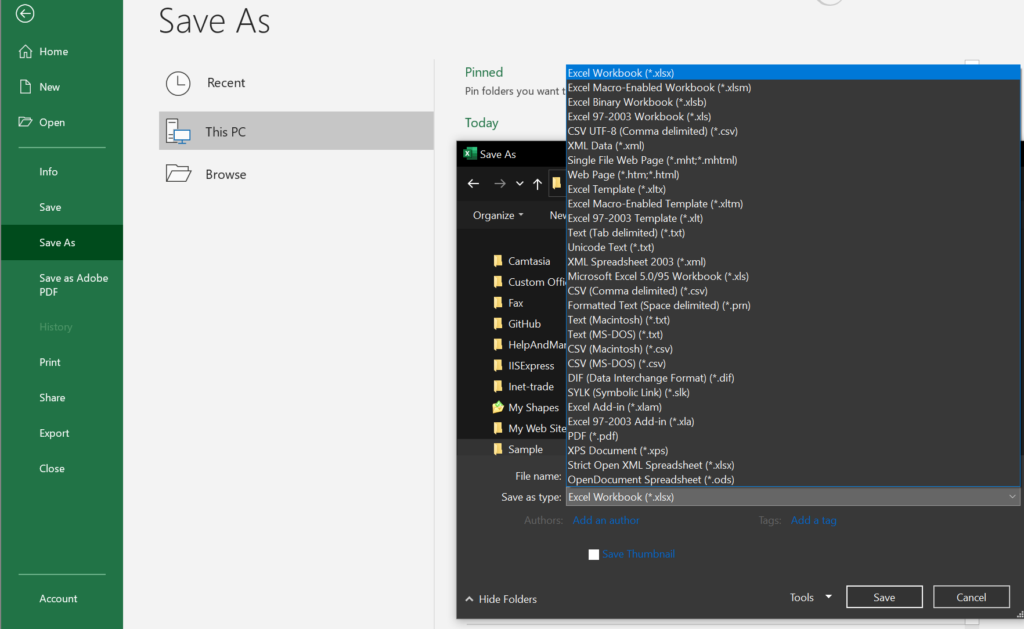Click the Browse folder icon
This screenshot has height=629, width=1024.
(178, 174)
